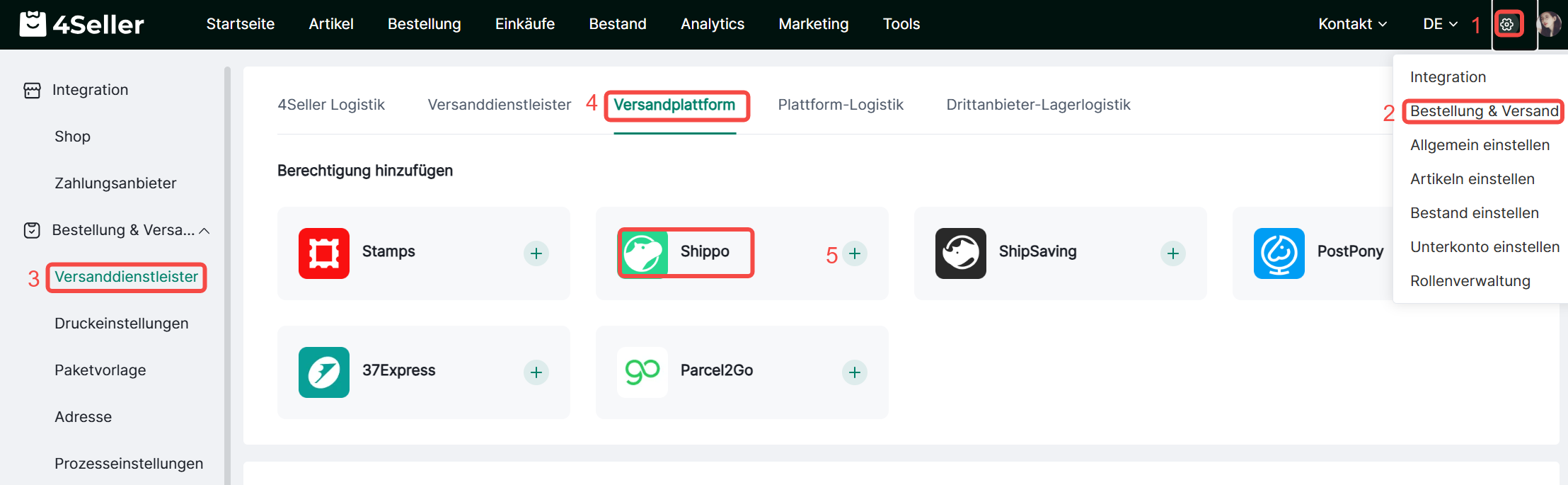Open Versanddienstleister in the sidebar
Image resolution: width=1568 pixels, height=485 pixels.
(x=127, y=277)
